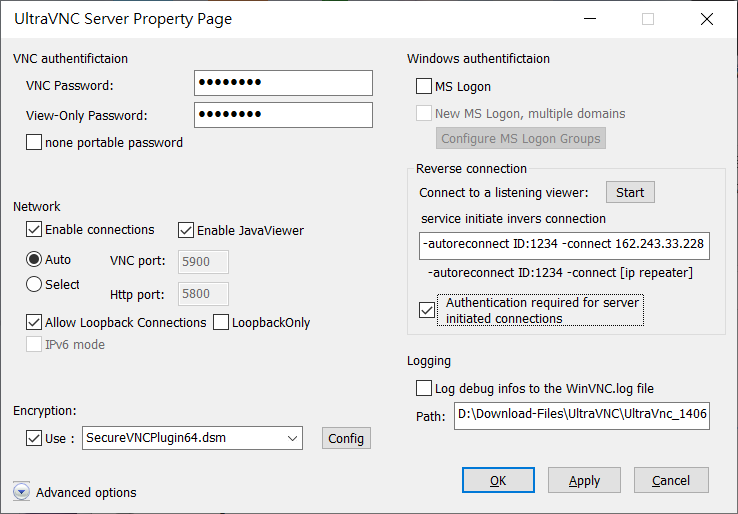The height and width of the screenshot is (514, 738).
Task: Click the 'Encryption:' label
Action: [45, 410]
